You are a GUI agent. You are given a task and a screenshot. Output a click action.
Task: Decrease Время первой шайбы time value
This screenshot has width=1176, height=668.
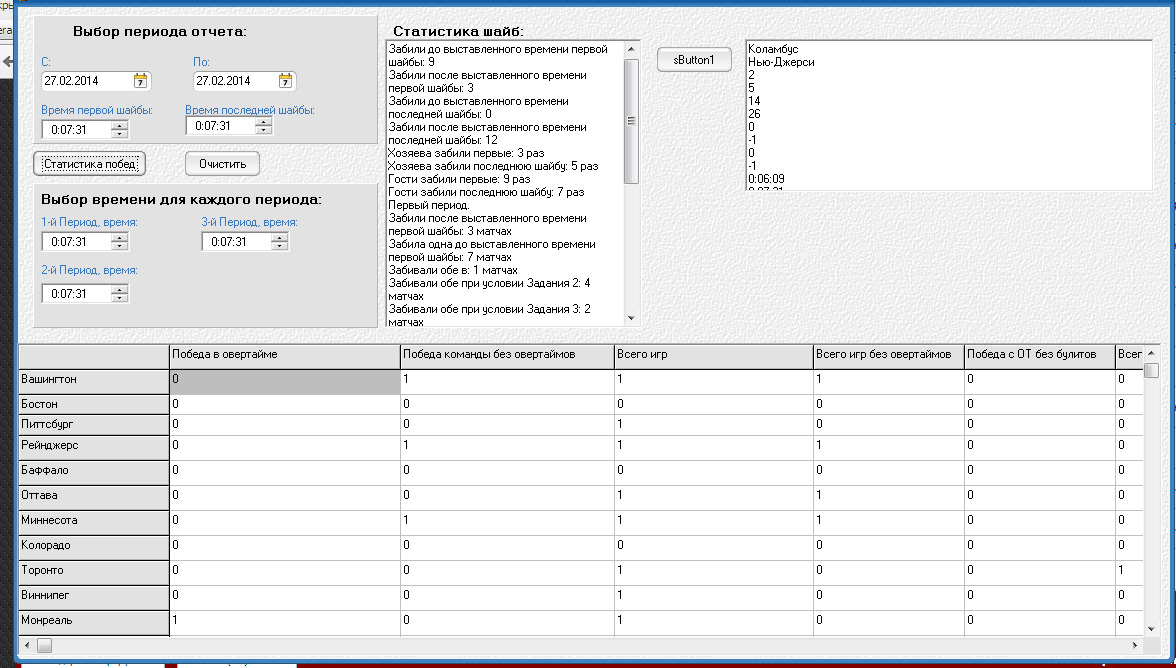(x=119, y=134)
